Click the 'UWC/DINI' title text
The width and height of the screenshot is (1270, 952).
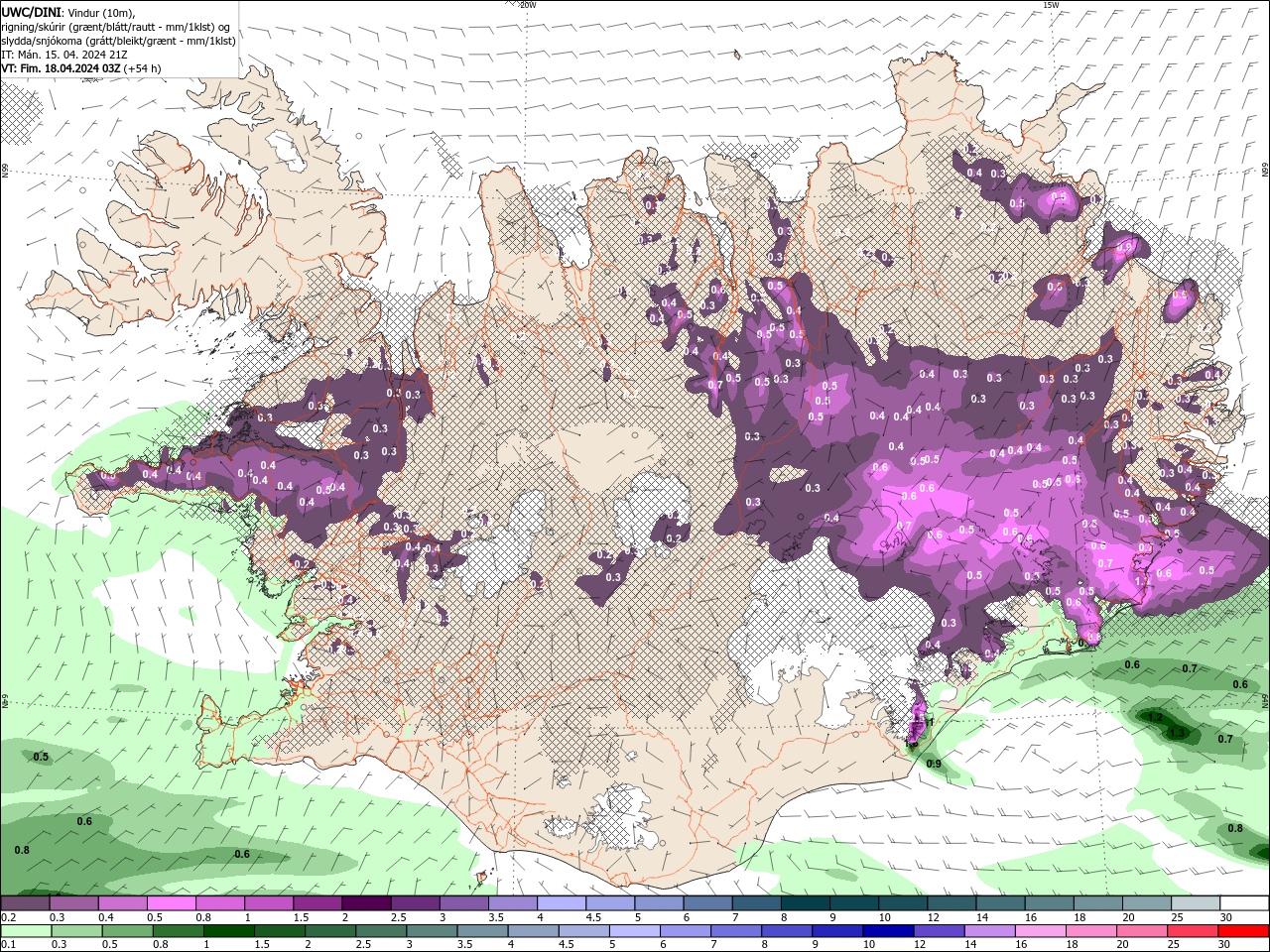[30, 11]
